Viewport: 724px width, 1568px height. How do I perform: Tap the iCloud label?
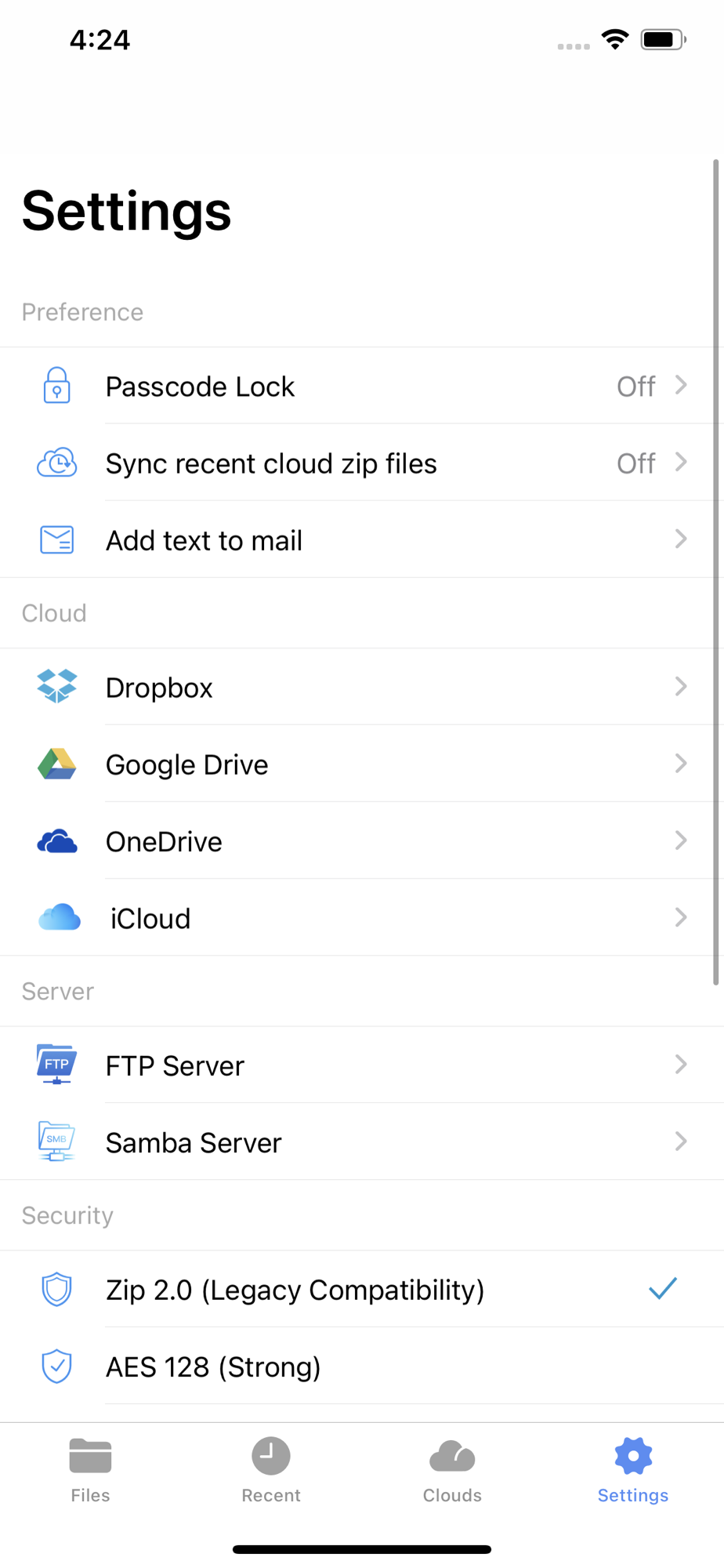click(150, 919)
